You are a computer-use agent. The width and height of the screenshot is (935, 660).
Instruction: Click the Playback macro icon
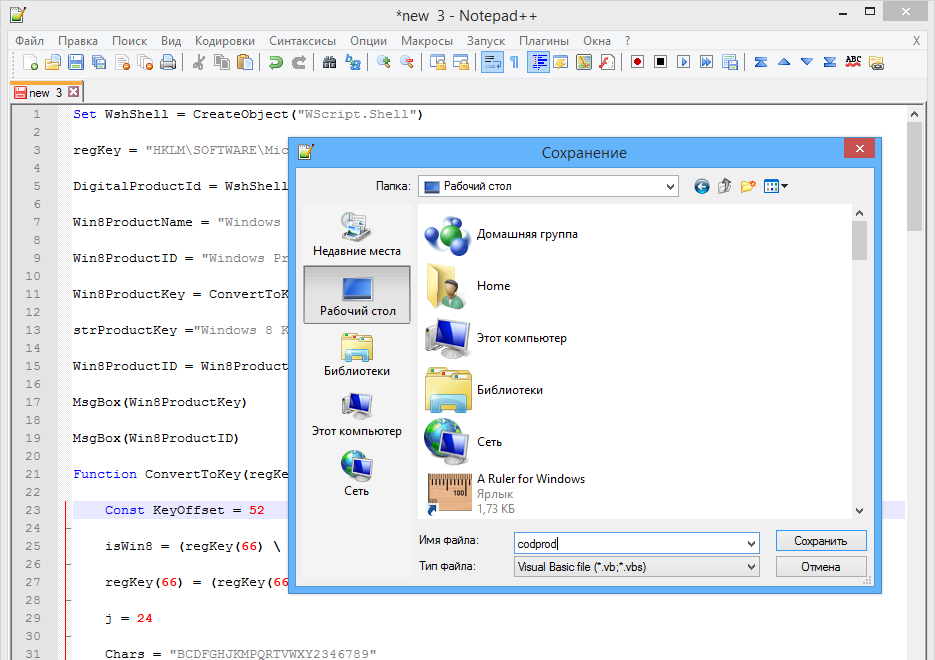click(683, 62)
